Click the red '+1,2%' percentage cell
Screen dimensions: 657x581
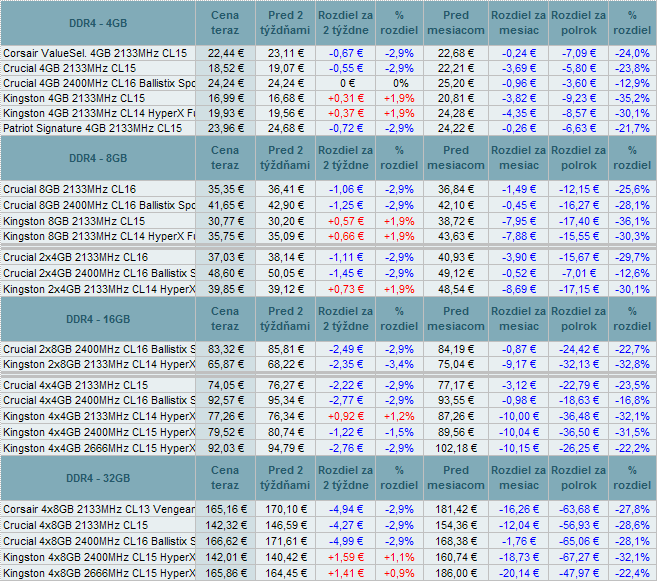pyautogui.click(x=400, y=416)
